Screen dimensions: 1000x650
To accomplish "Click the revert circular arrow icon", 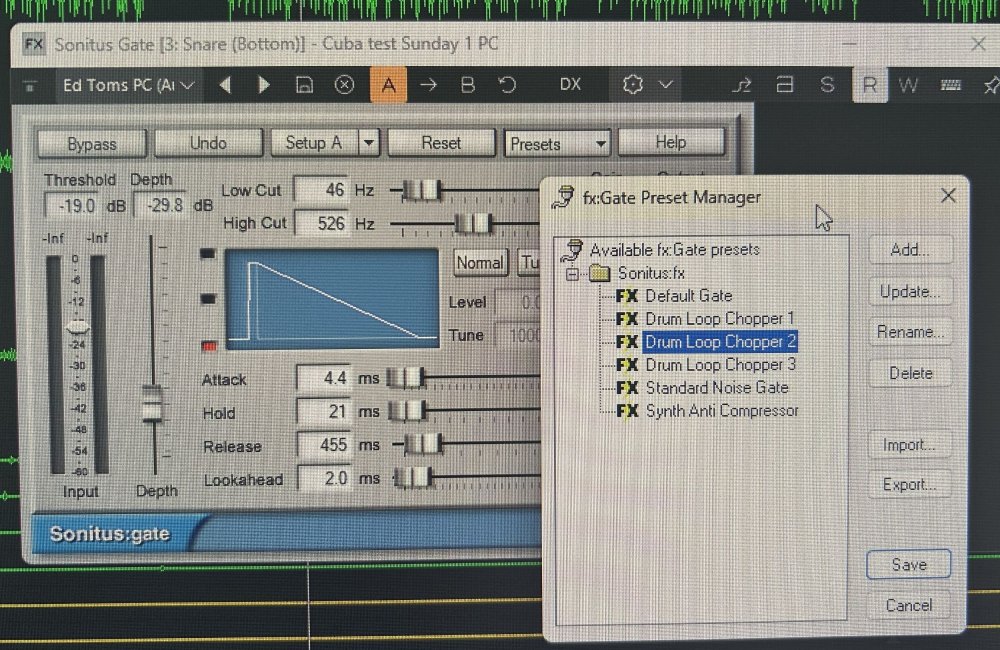I will point(507,85).
